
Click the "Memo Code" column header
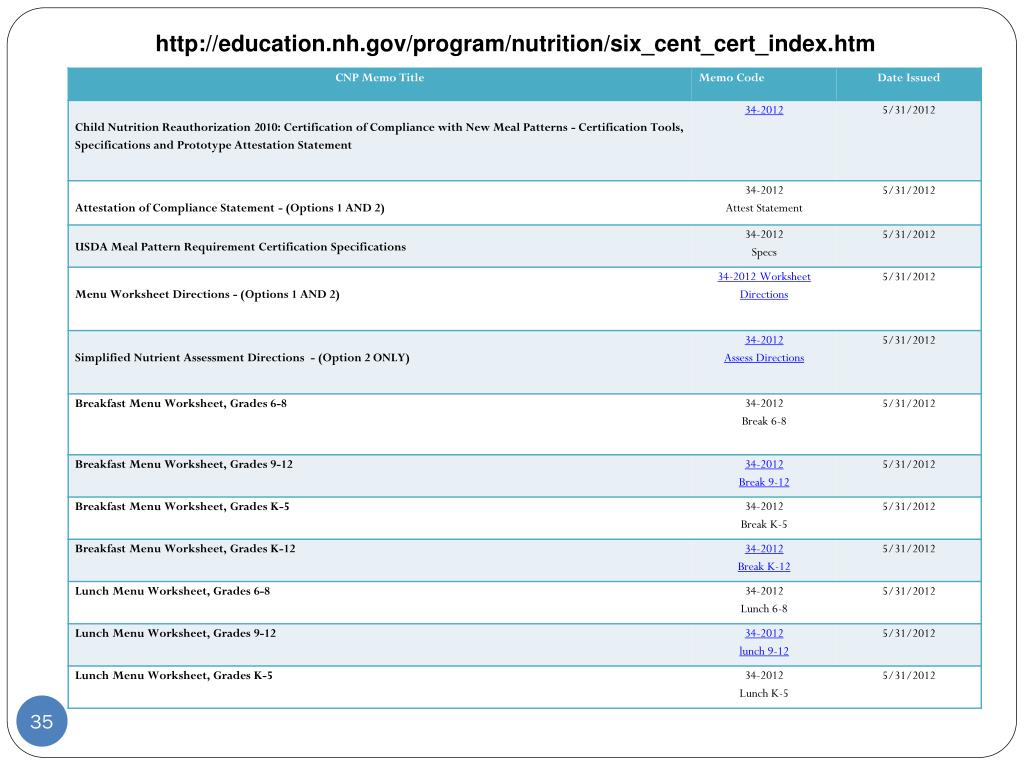pyautogui.click(x=731, y=78)
